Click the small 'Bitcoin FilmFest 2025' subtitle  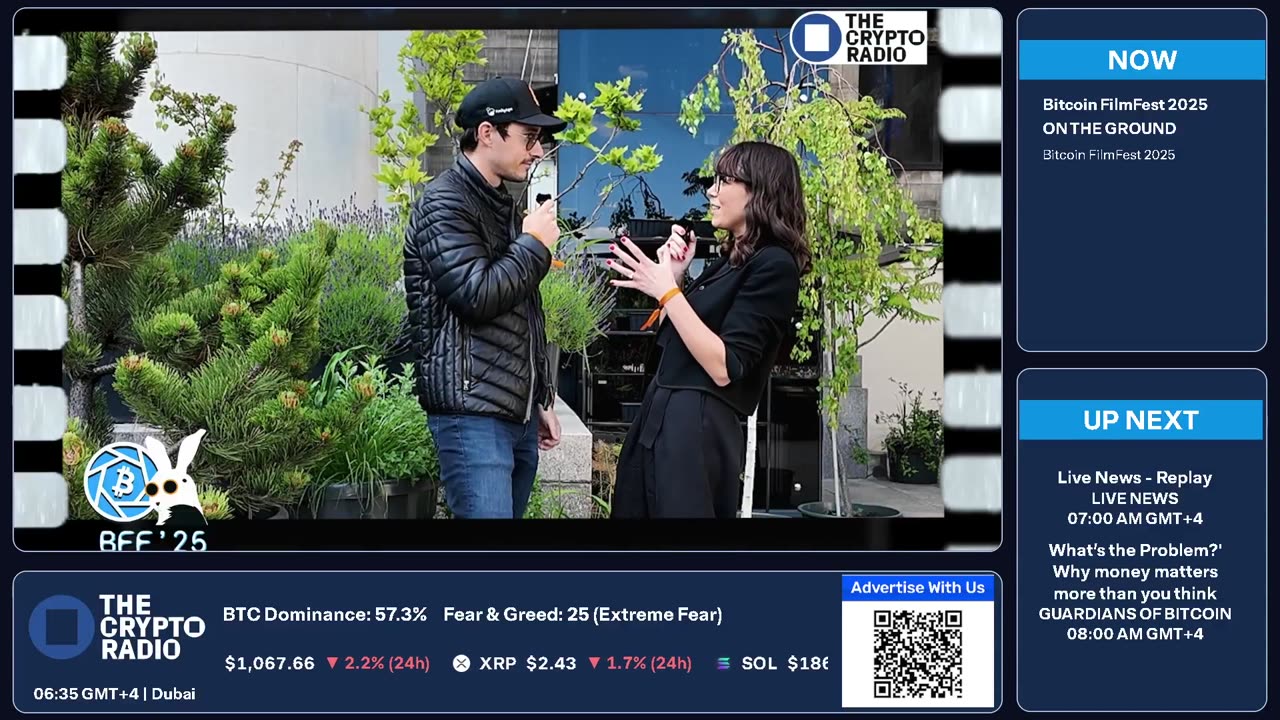[1109, 155]
